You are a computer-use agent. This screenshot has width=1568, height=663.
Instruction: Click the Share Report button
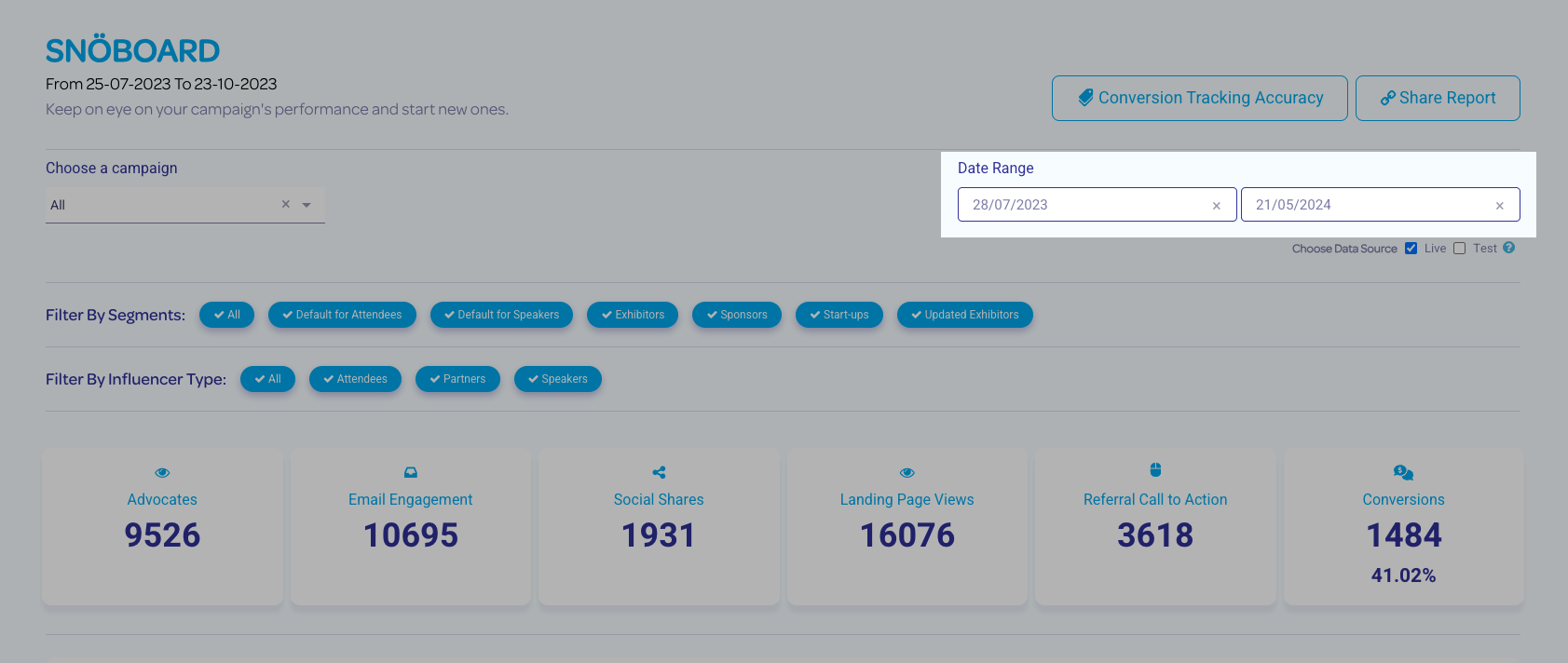(x=1437, y=98)
